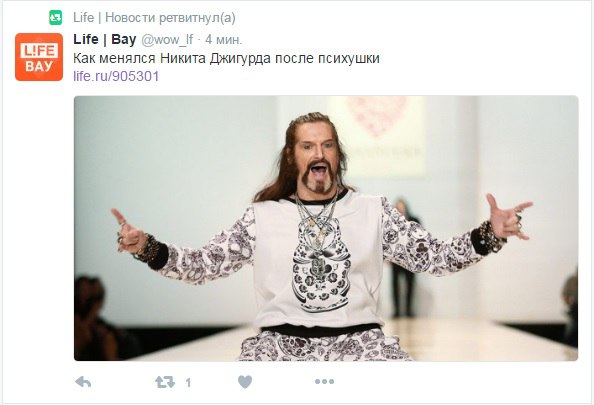The height and width of the screenshot is (405, 594).
Task: Open the tweet via the 4 мин. timestamp
Action: click(x=224, y=40)
